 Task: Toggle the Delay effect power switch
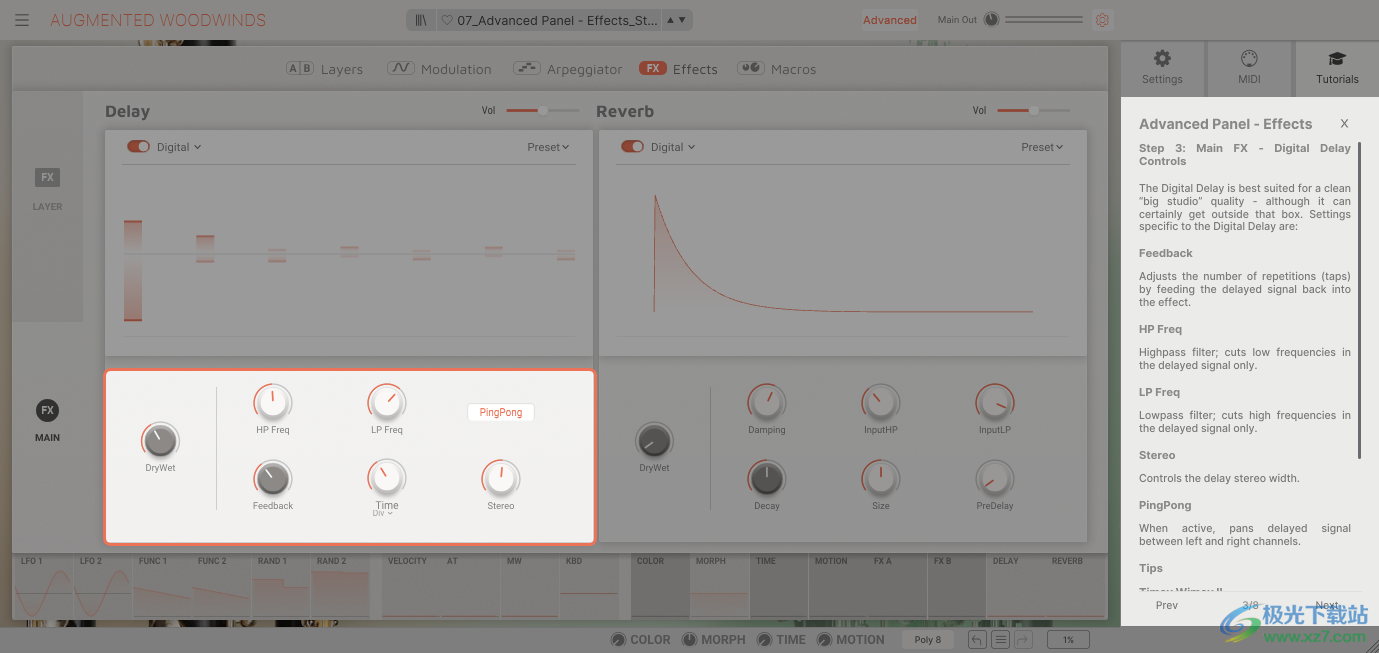tap(138, 147)
